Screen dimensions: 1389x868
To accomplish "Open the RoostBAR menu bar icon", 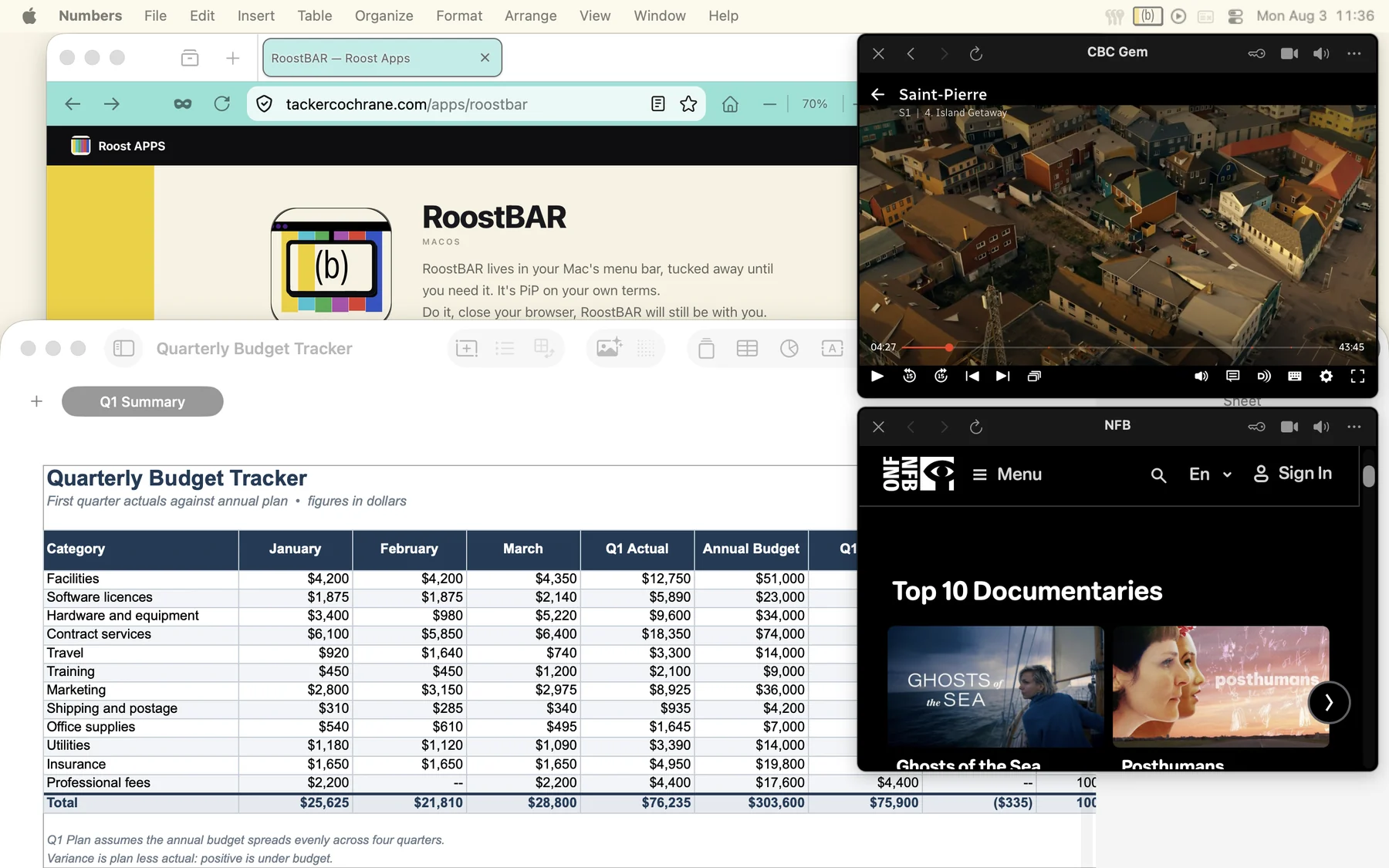I will (x=1147, y=15).
